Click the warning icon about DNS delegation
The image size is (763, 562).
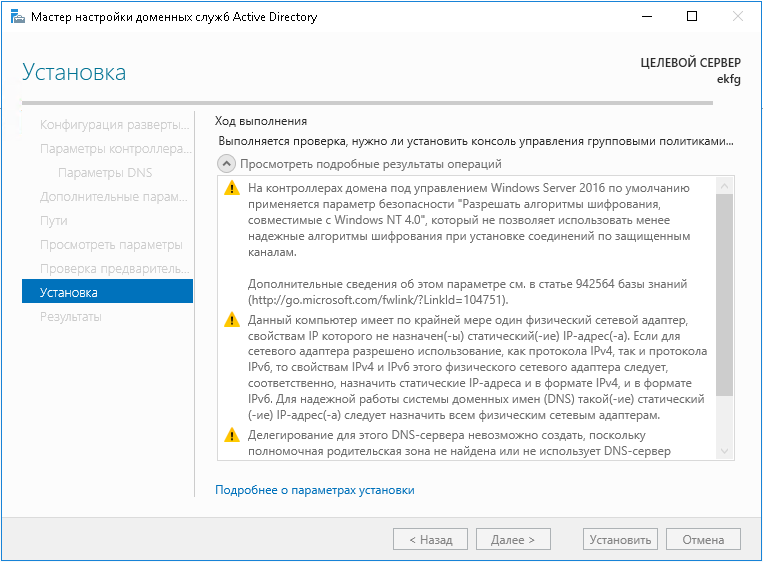232,435
